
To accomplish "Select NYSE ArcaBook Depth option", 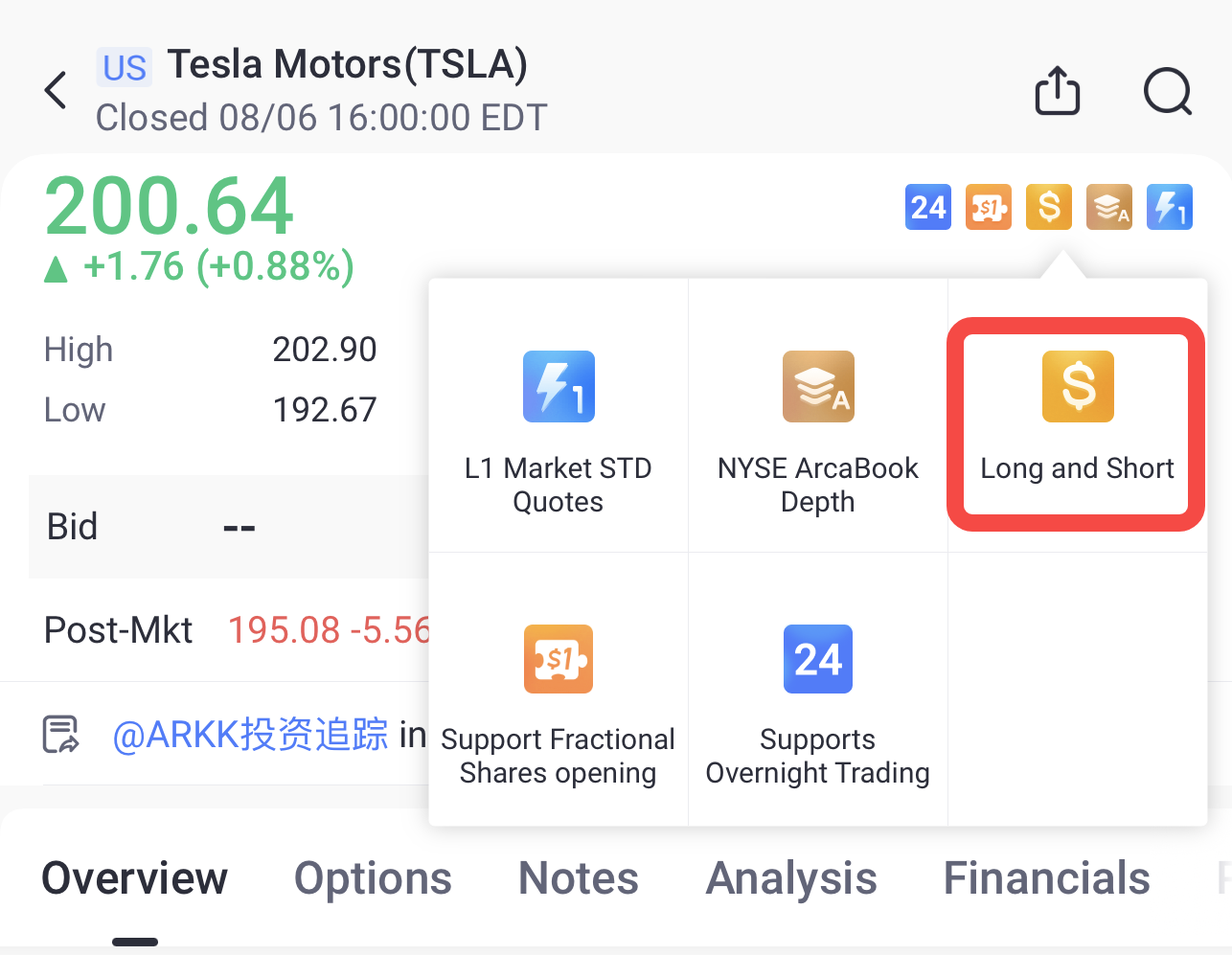I will point(818,416).
